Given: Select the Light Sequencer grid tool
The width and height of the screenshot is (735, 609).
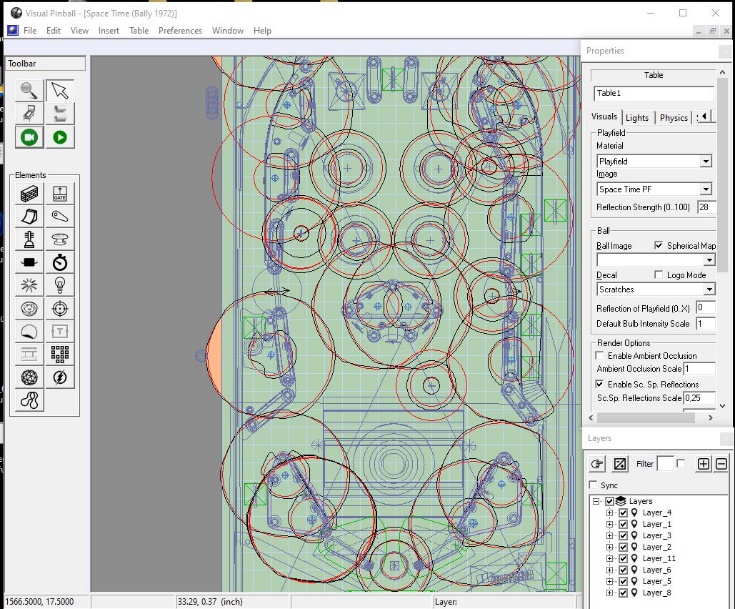Looking at the screenshot, I should 60,354.
